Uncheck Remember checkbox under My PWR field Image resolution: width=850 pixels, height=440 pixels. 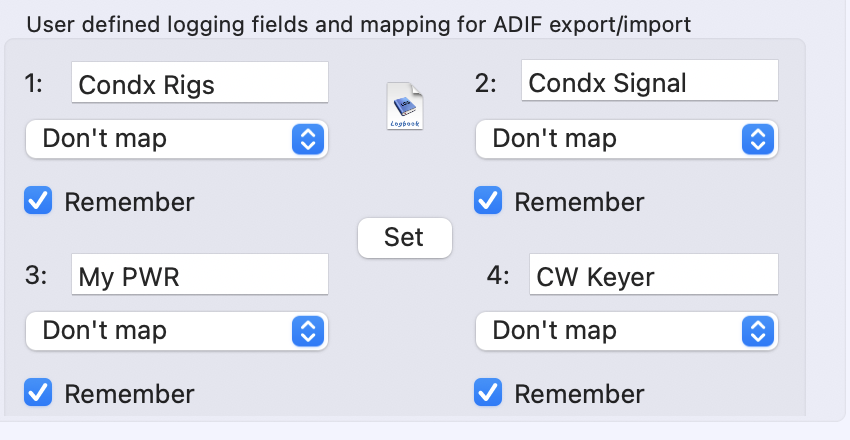tap(39, 393)
